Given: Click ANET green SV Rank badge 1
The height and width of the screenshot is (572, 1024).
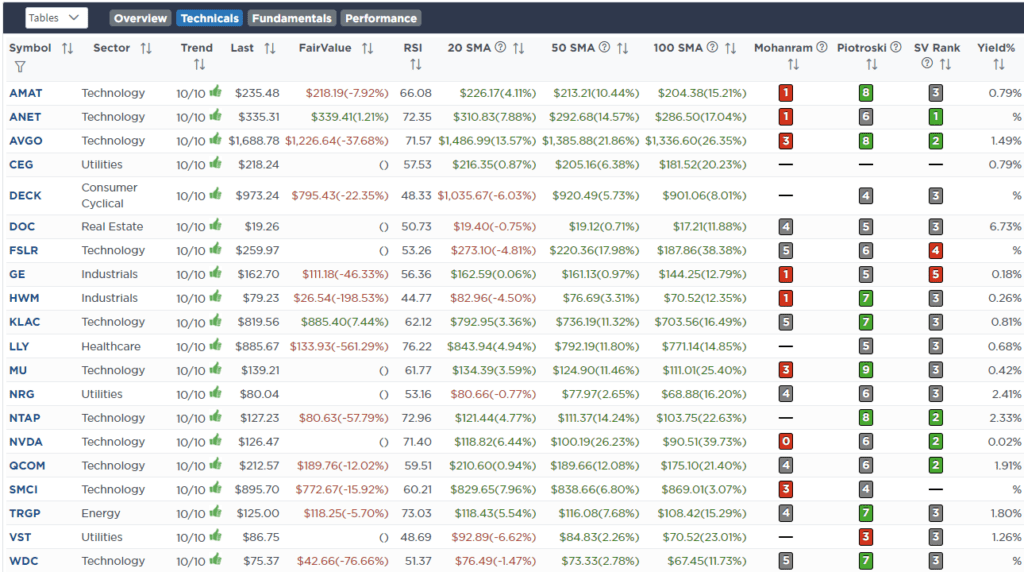Looking at the screenshot, I should point(936,117).
